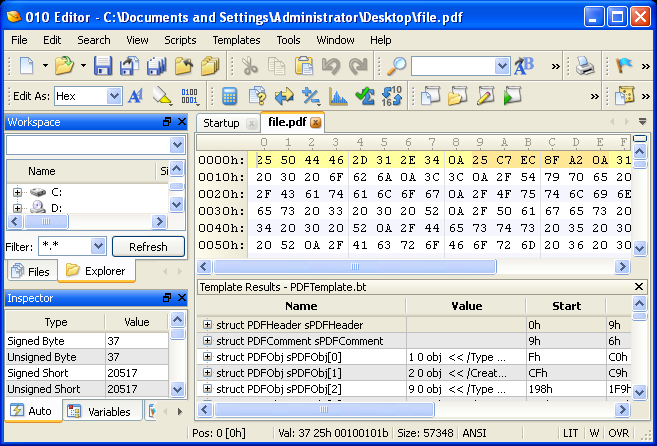This screenshot has height=446, width=657.
Task: Expand struct PDFHeader sPDFHeader row
Action: [x=207, y=324]
